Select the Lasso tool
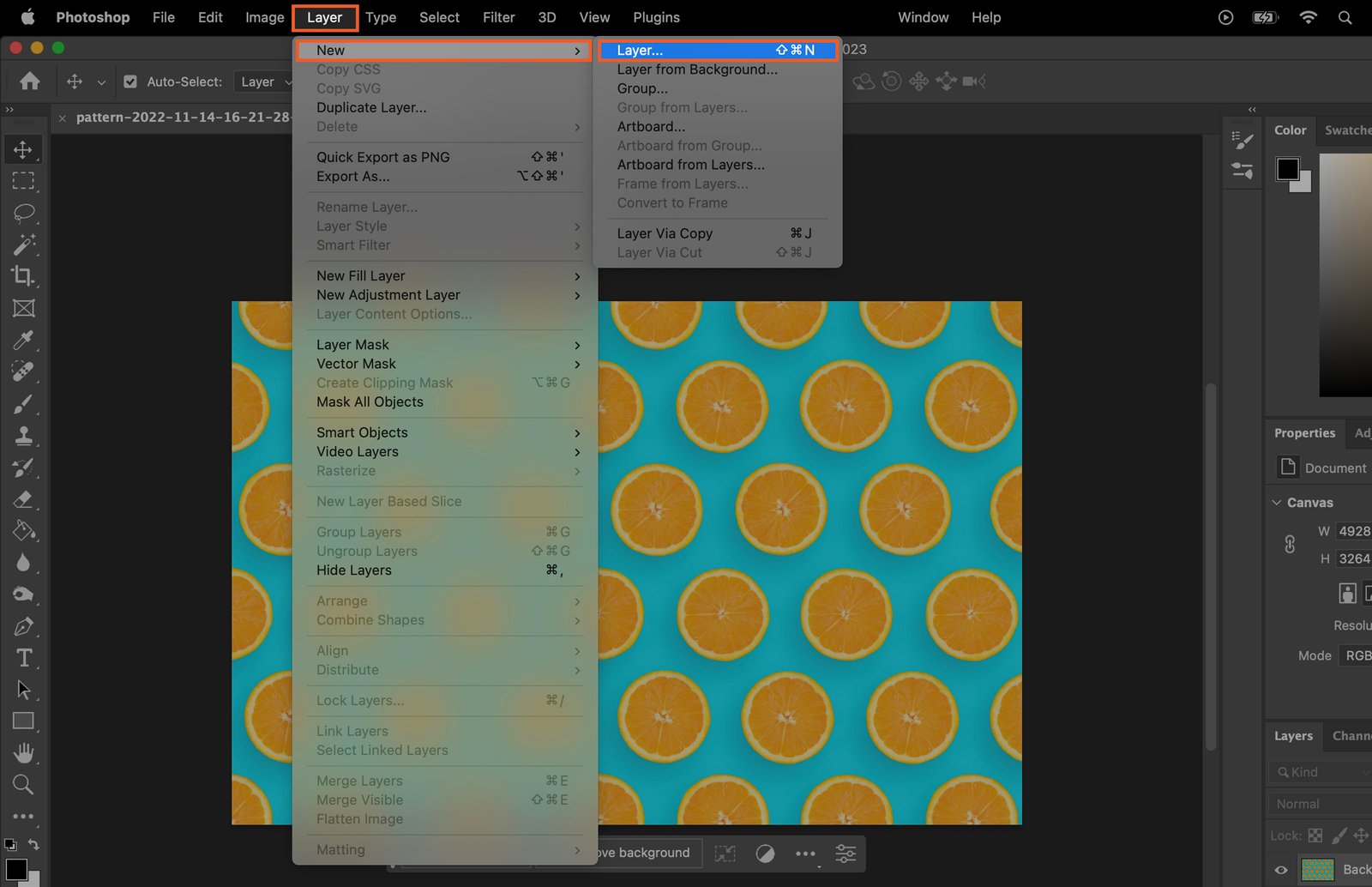The width and height of the screenshot is (1372, 887). (23, 213)
